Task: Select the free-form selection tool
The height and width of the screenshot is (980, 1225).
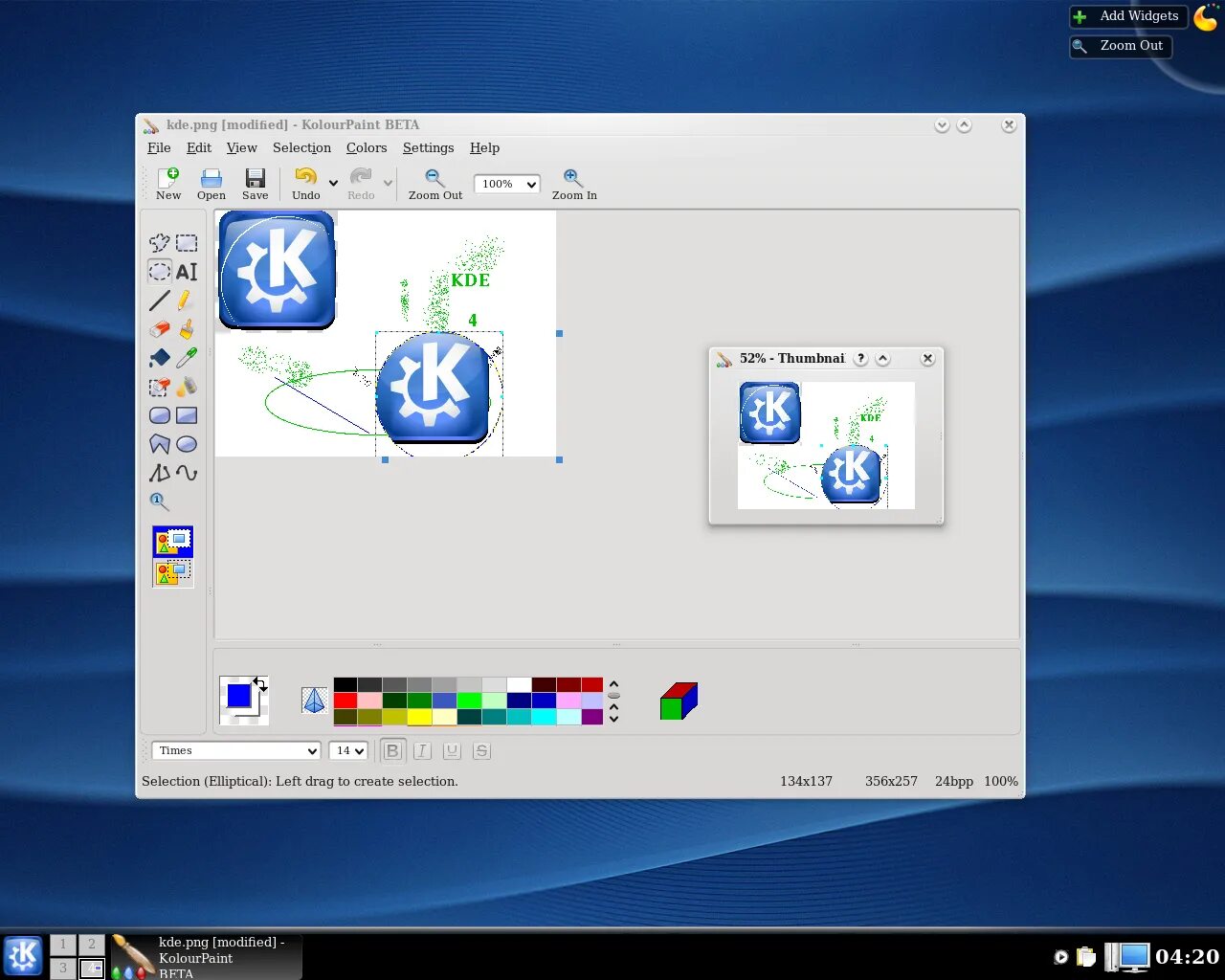Action: click(x=160, y=243)
